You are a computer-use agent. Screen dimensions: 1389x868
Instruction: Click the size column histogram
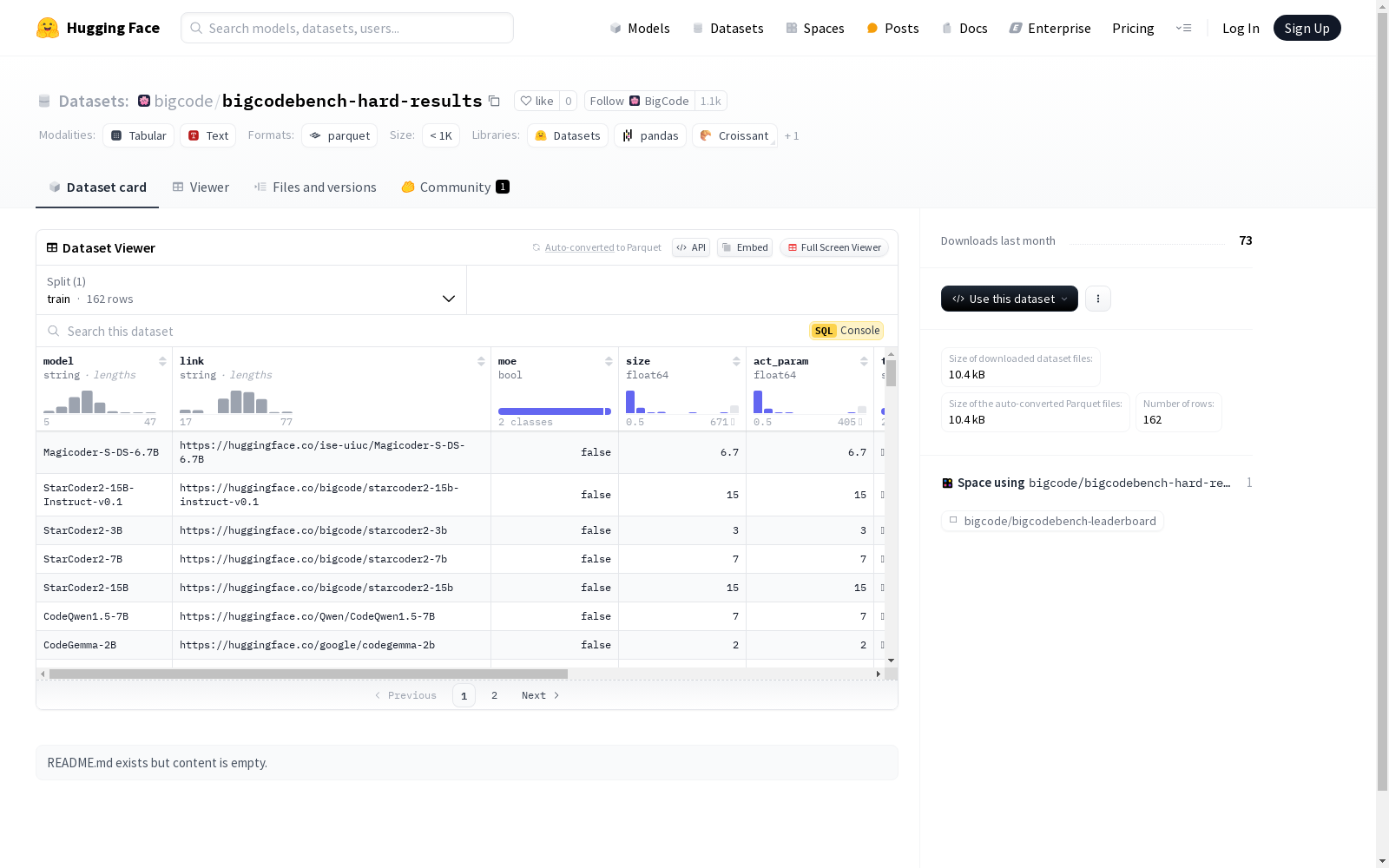pyautogui.click(x=682, y=402)
